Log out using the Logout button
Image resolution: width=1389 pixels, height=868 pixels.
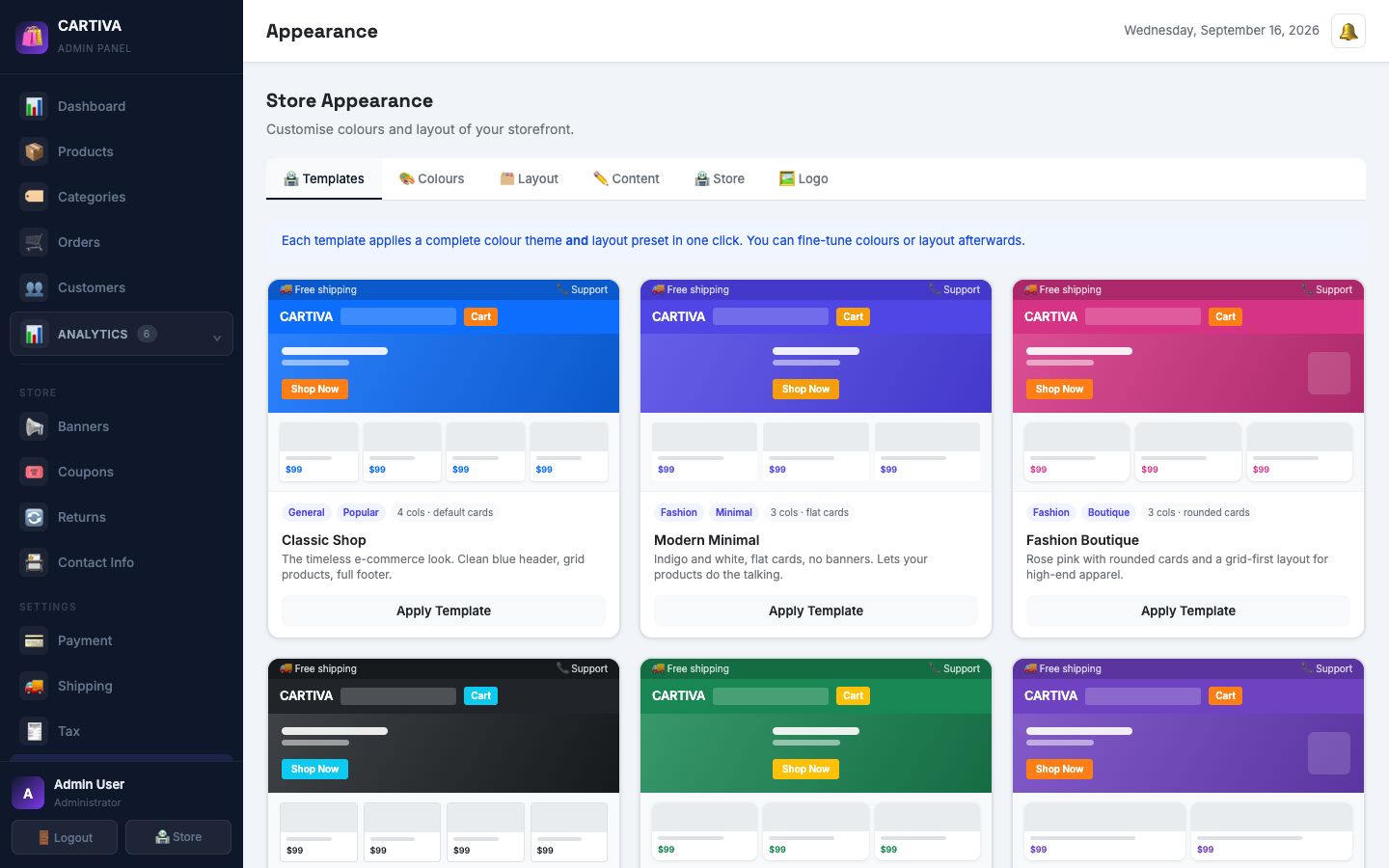coord(65,837)
